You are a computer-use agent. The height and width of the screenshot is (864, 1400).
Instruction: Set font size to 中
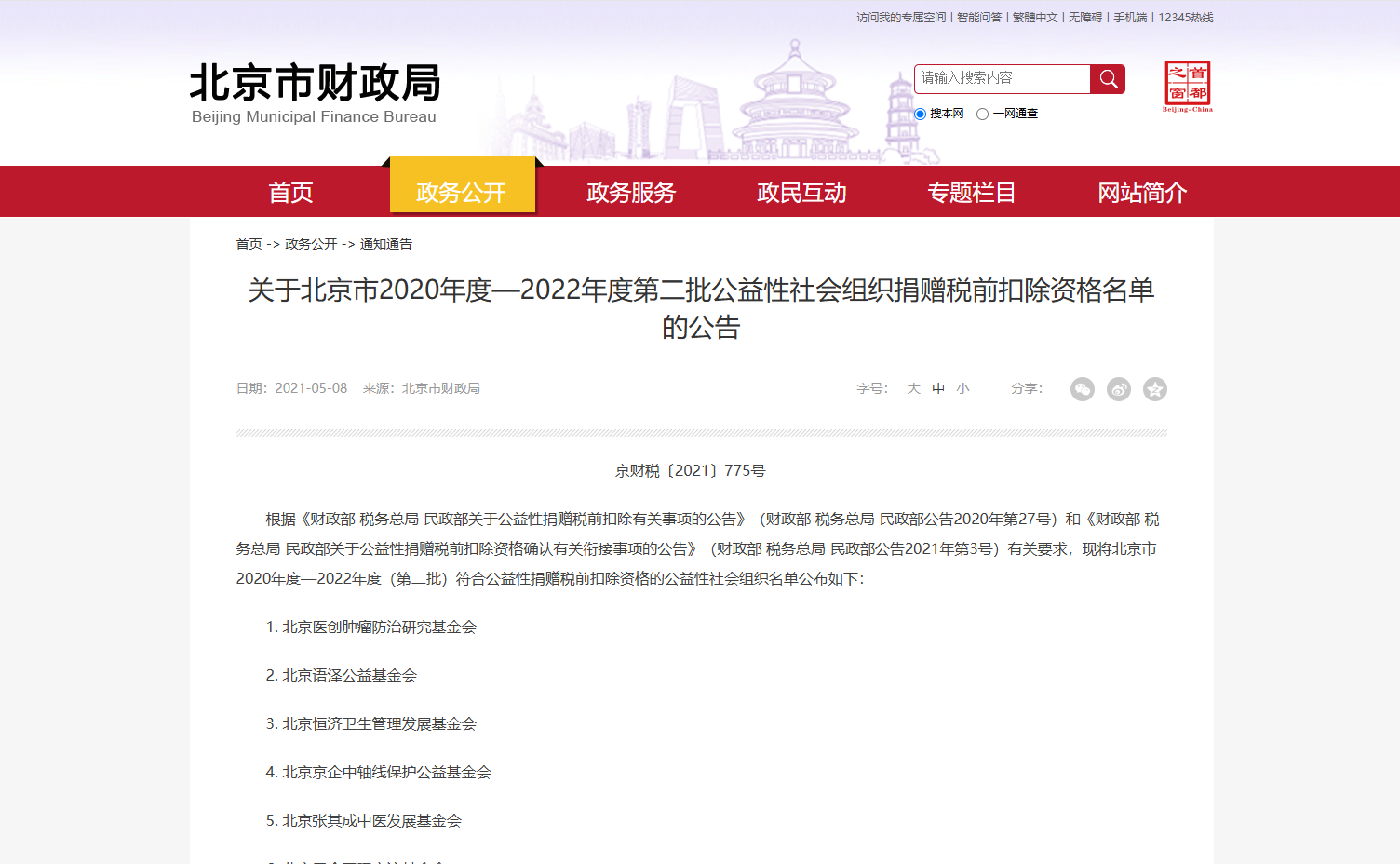pos(938,388)
